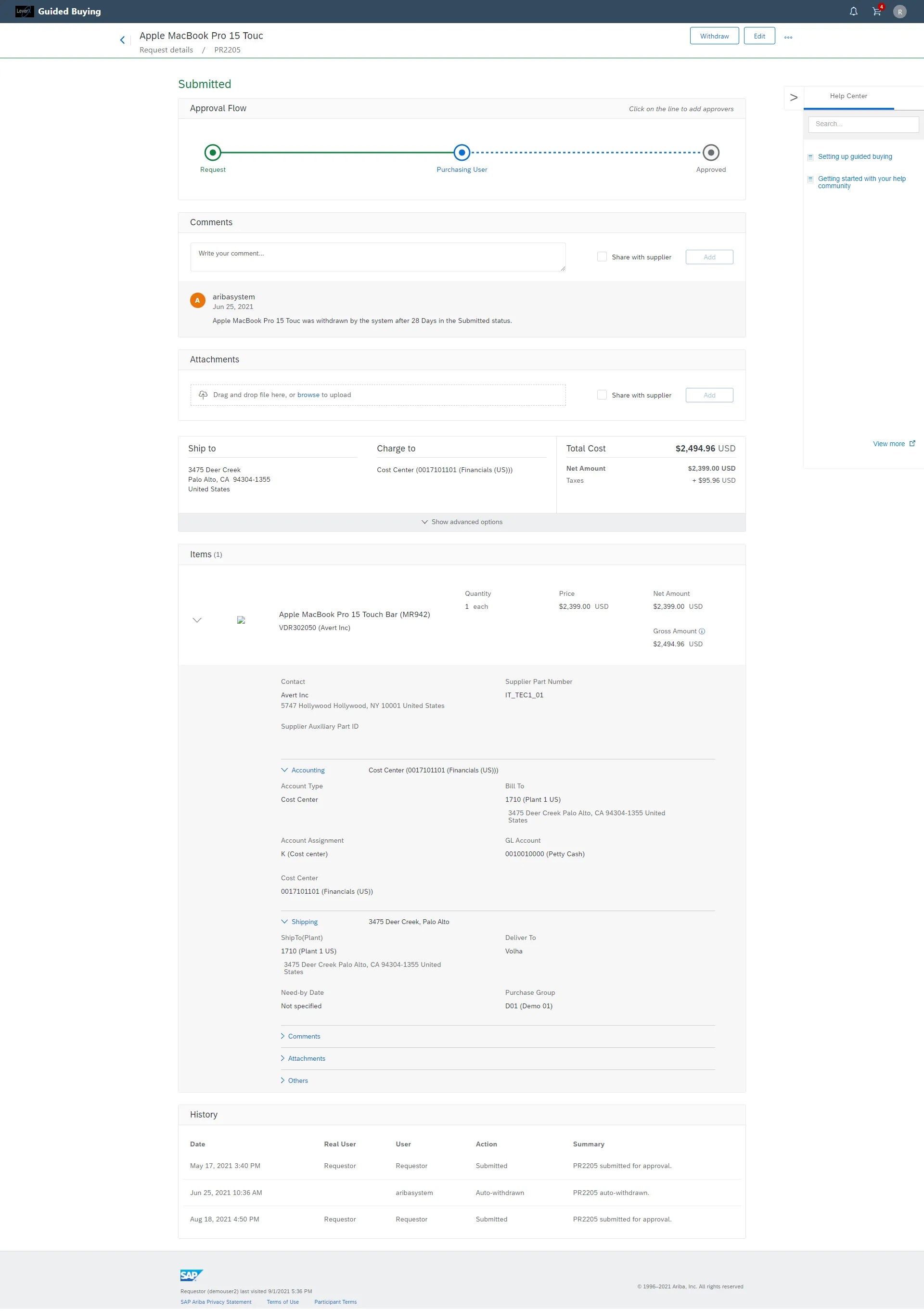
Task: Toggle the Share with supplier checkbox for comments
Action: click(x=601, y=257)
